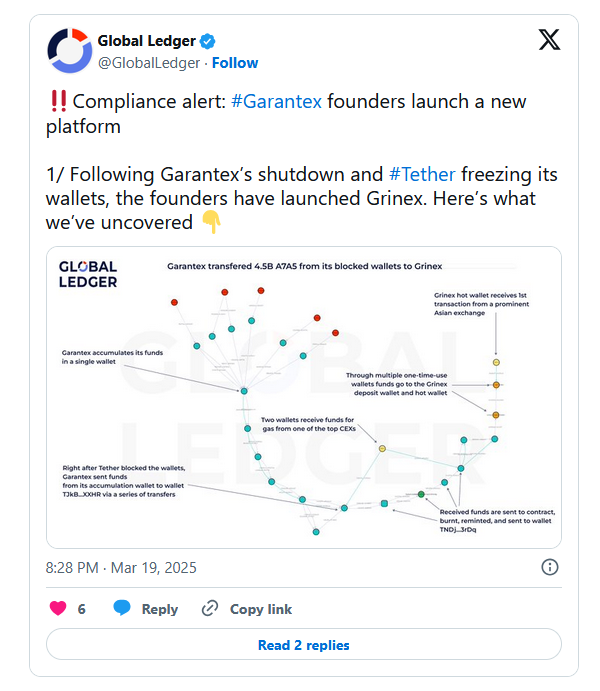Image resolution: width=600 pixels, height=691 pixels.
Task: Open the Global Ledger profile avatar
Action: click(x=70, y=51)
